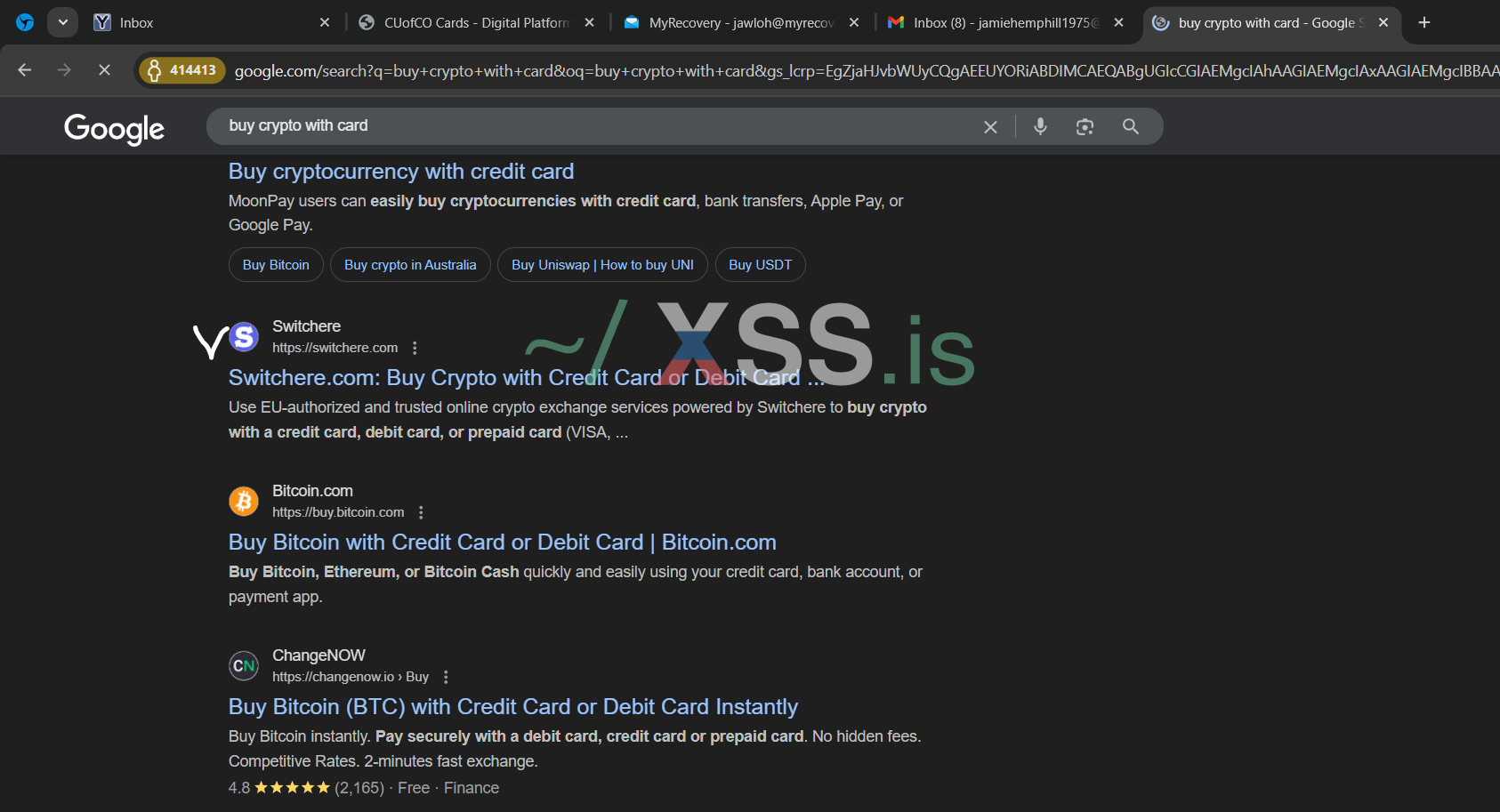
Task: Switch to the Yahoo Inbox tab
Action: (x=212, y=22)
